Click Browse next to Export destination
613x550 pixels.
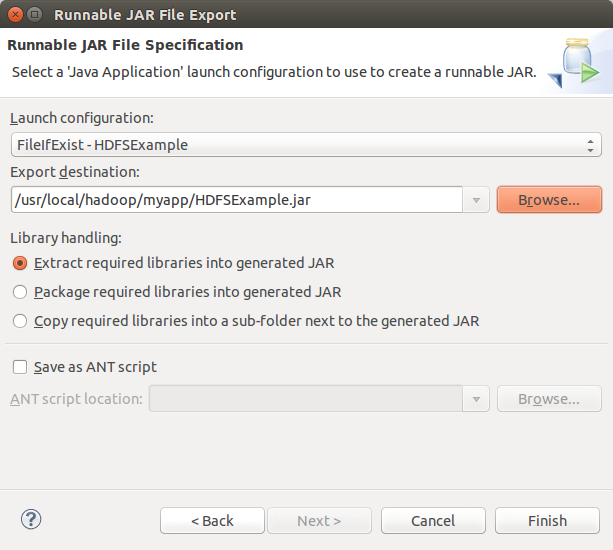549,200
